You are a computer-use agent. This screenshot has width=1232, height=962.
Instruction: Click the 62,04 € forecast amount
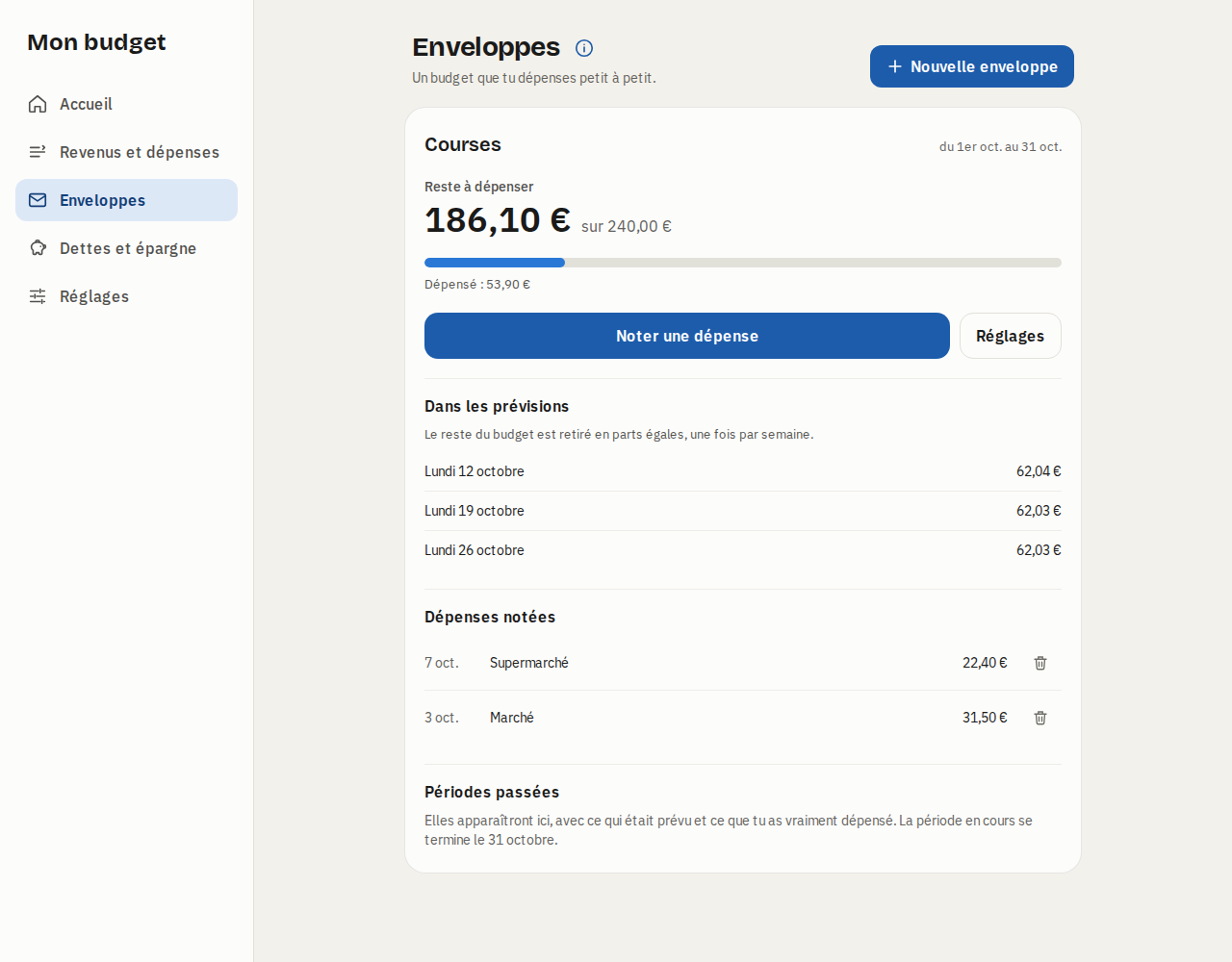click(1039, 471)
